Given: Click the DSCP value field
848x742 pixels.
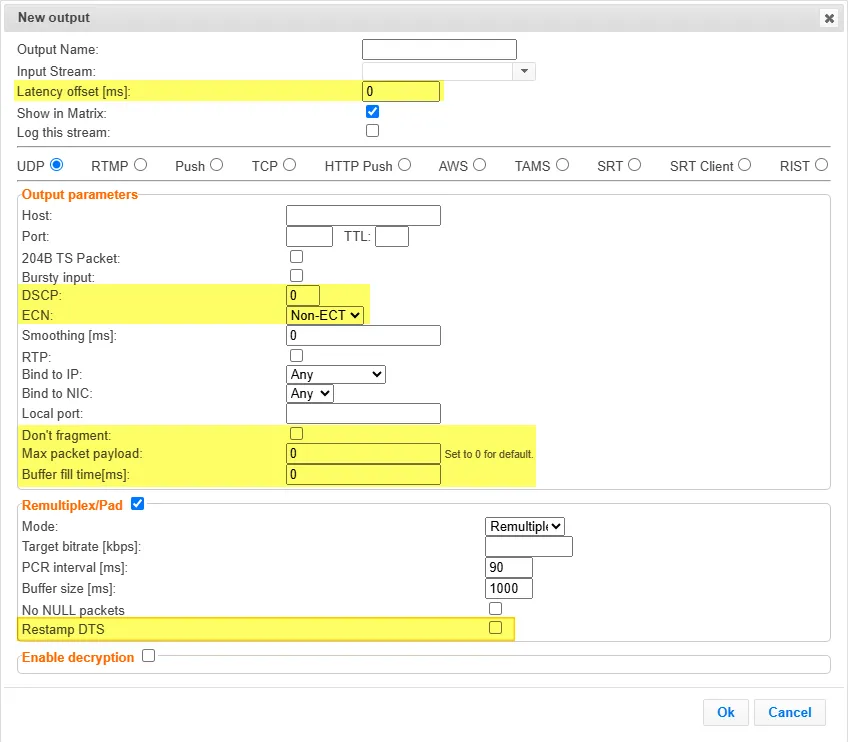Looking at the screenshot, I should point(303,295).
